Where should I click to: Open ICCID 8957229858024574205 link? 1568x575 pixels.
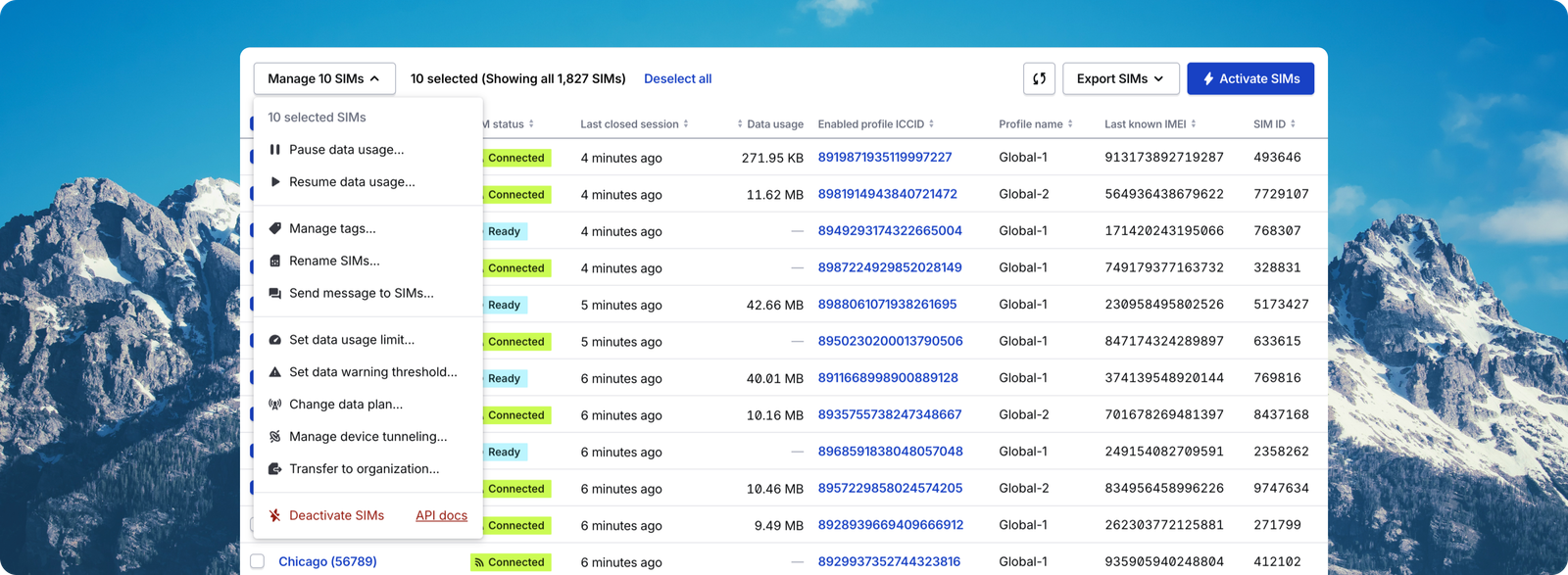pos(891,488)
